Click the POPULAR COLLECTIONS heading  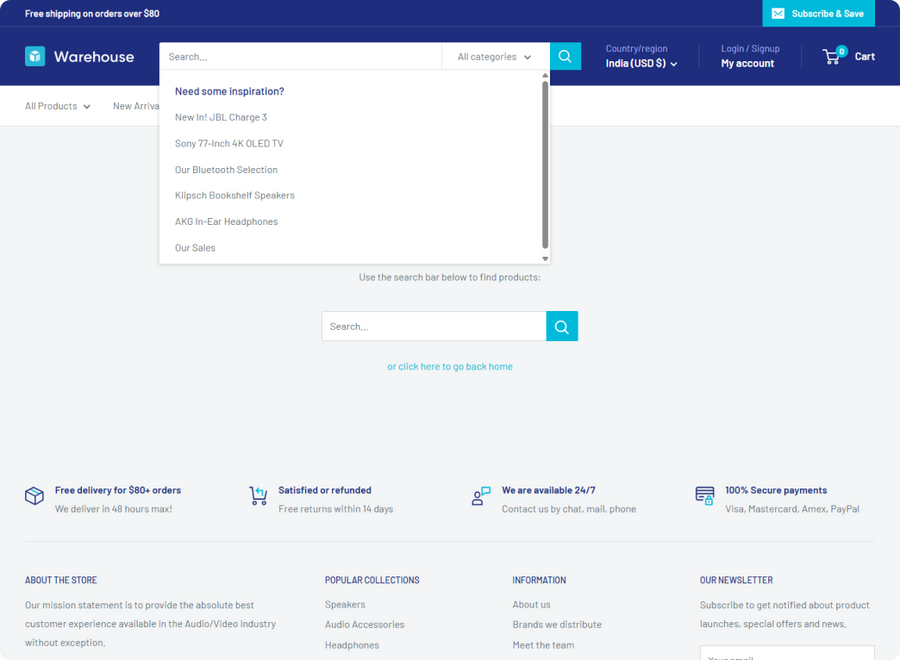point(372,580)
